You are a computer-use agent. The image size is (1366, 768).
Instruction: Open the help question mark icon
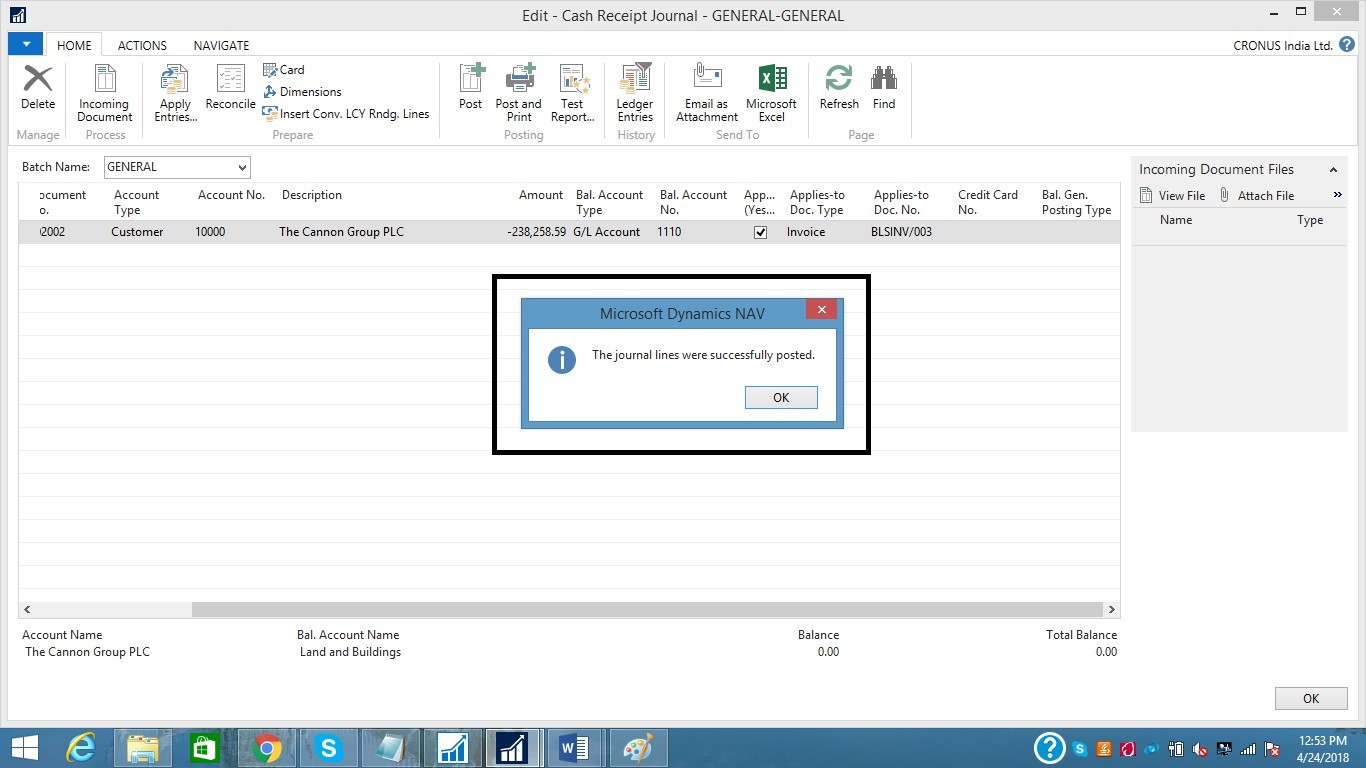1347,45
